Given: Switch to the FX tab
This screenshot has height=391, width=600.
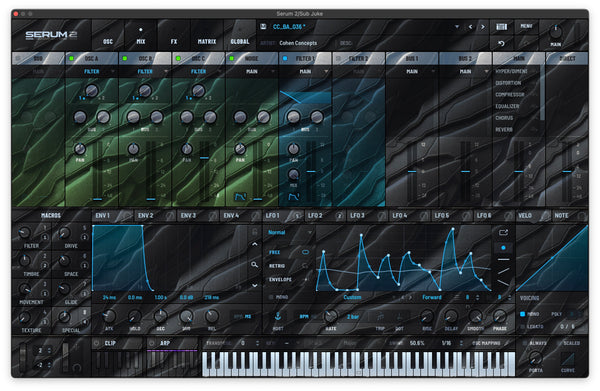Looking at the screenshot, I should (x=174, y=35).
